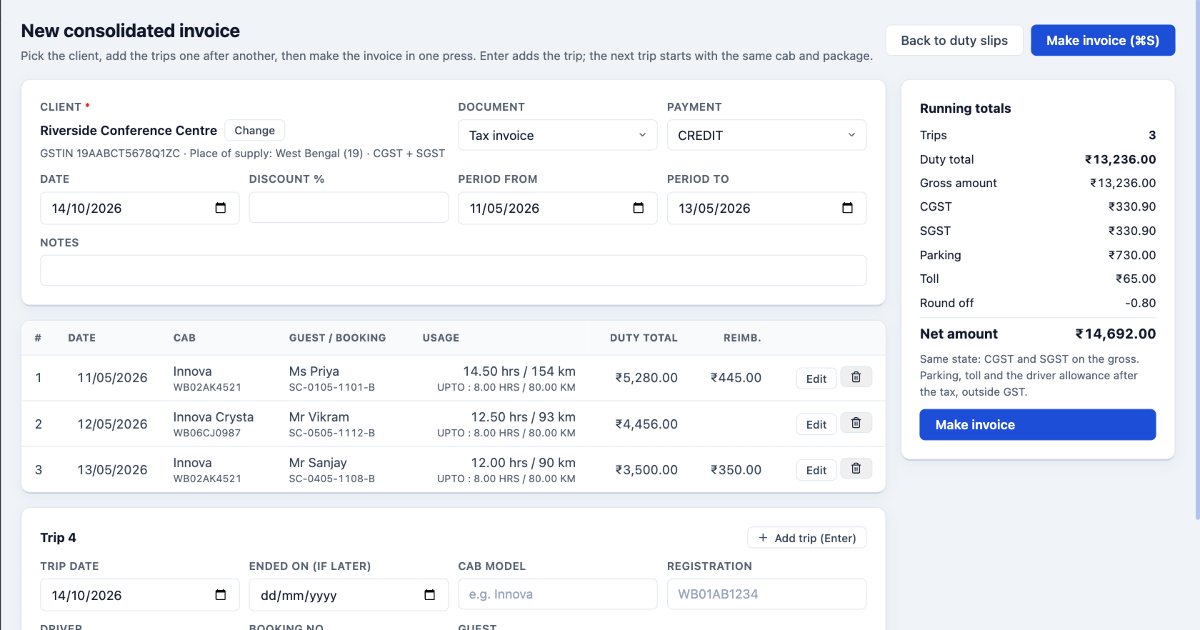Viewport: 1200px width, 630px height.
Task: Open calendar picker on Trip Date field
Action: click(221, 594)
